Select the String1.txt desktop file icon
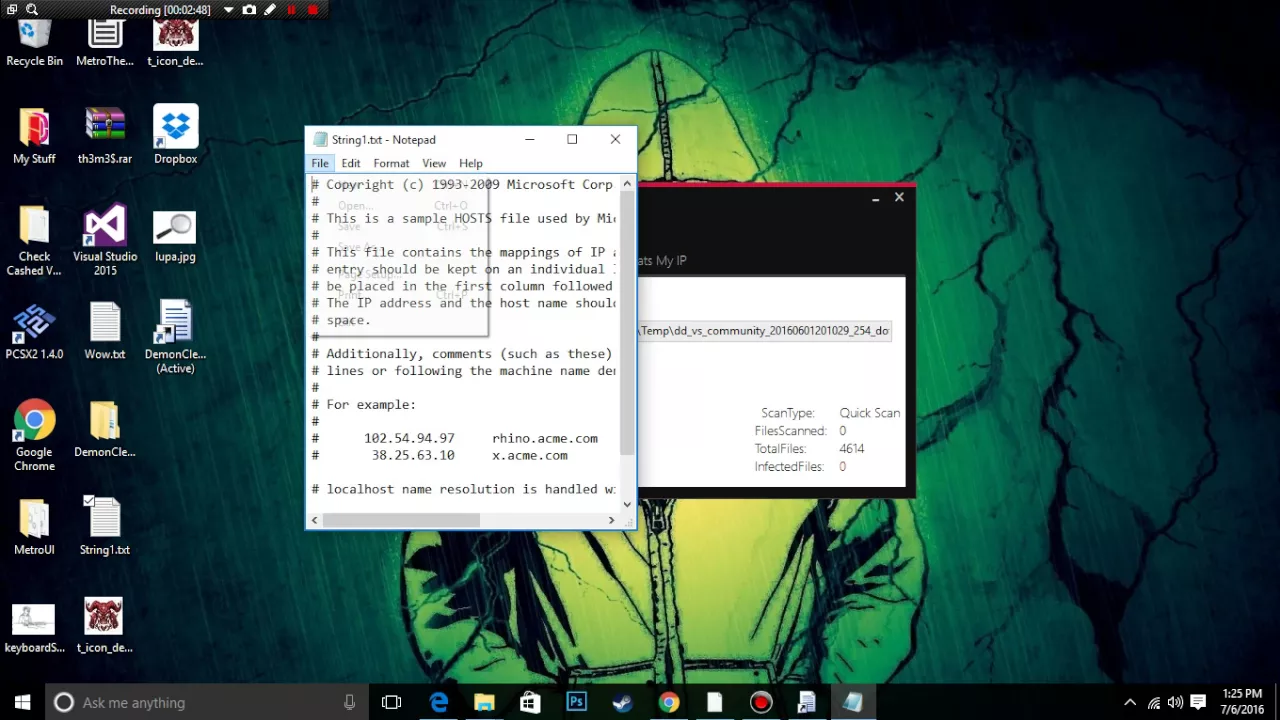Screen dimensions: 1280x720 (x=105, y=526)
